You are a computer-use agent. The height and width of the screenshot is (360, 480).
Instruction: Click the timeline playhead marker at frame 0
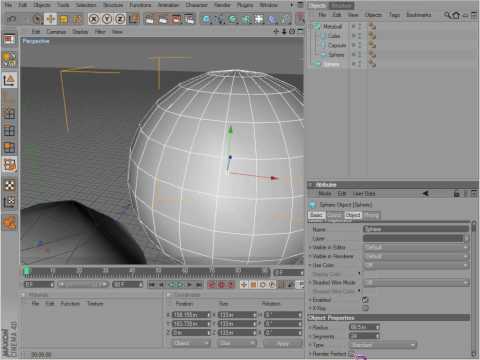[x=27, y=271]
